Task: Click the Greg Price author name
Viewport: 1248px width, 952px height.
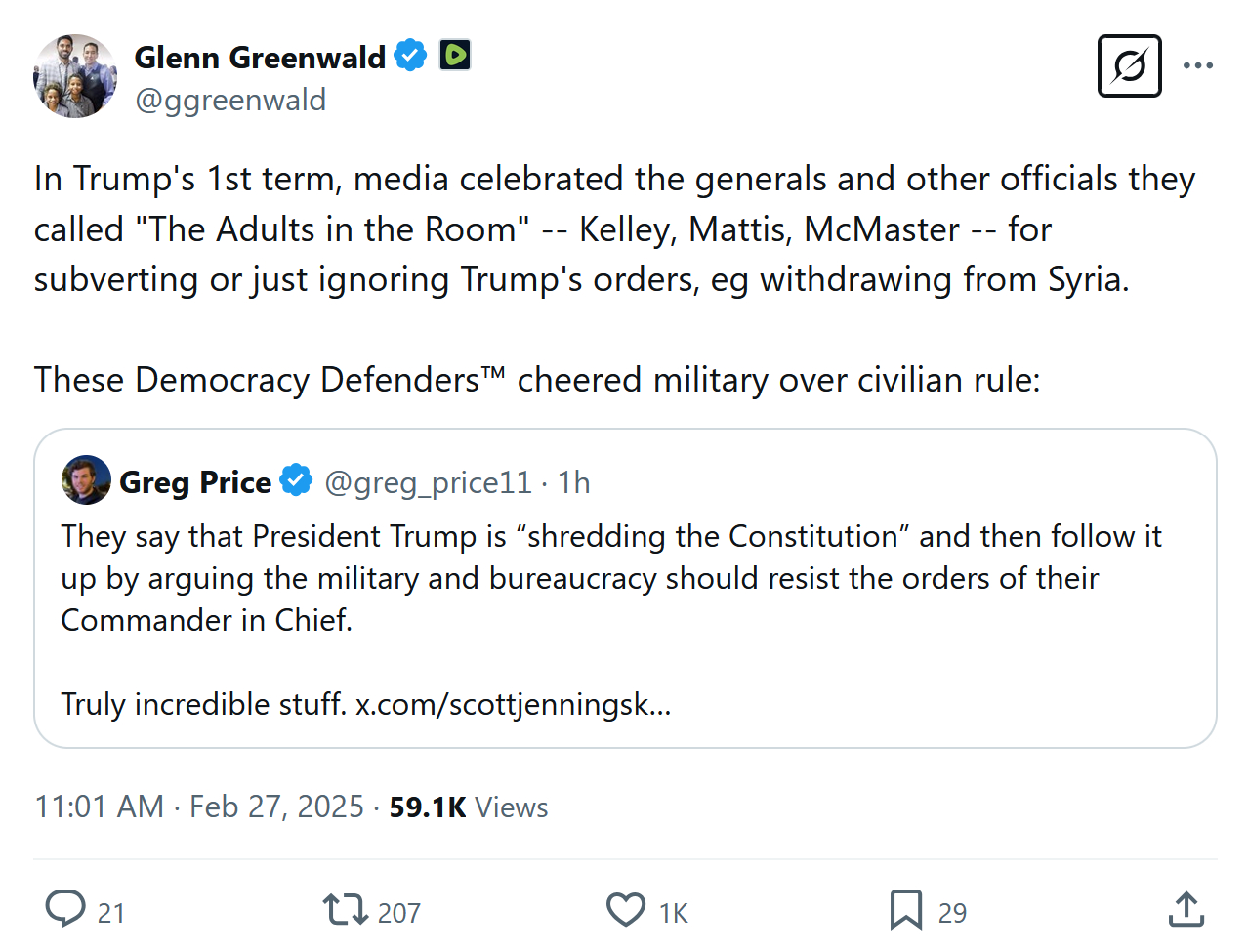Action: [195, 482]
